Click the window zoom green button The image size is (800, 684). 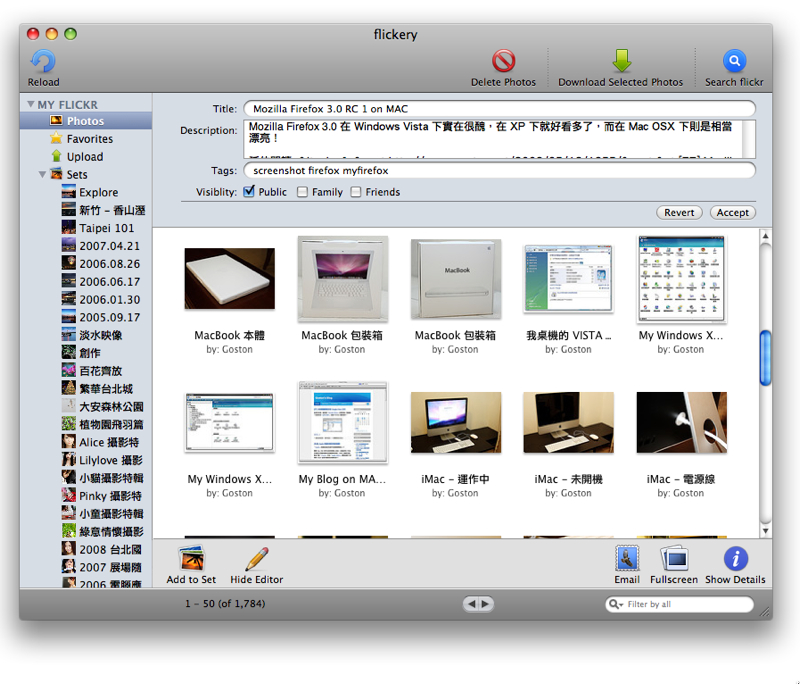[x=70, y=34]
